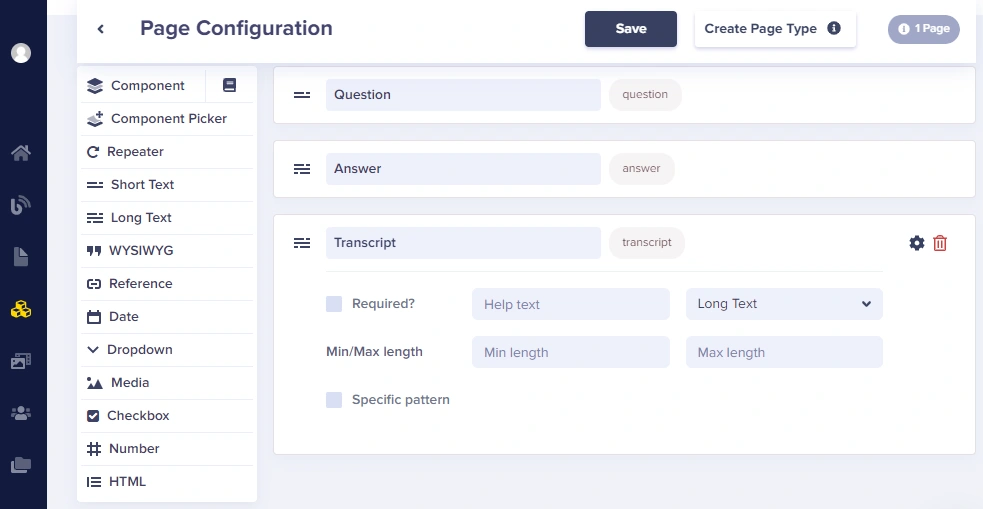Click the 1 Page badge button
The height and width of the screenshot is (509, 983).
(923, 29)
